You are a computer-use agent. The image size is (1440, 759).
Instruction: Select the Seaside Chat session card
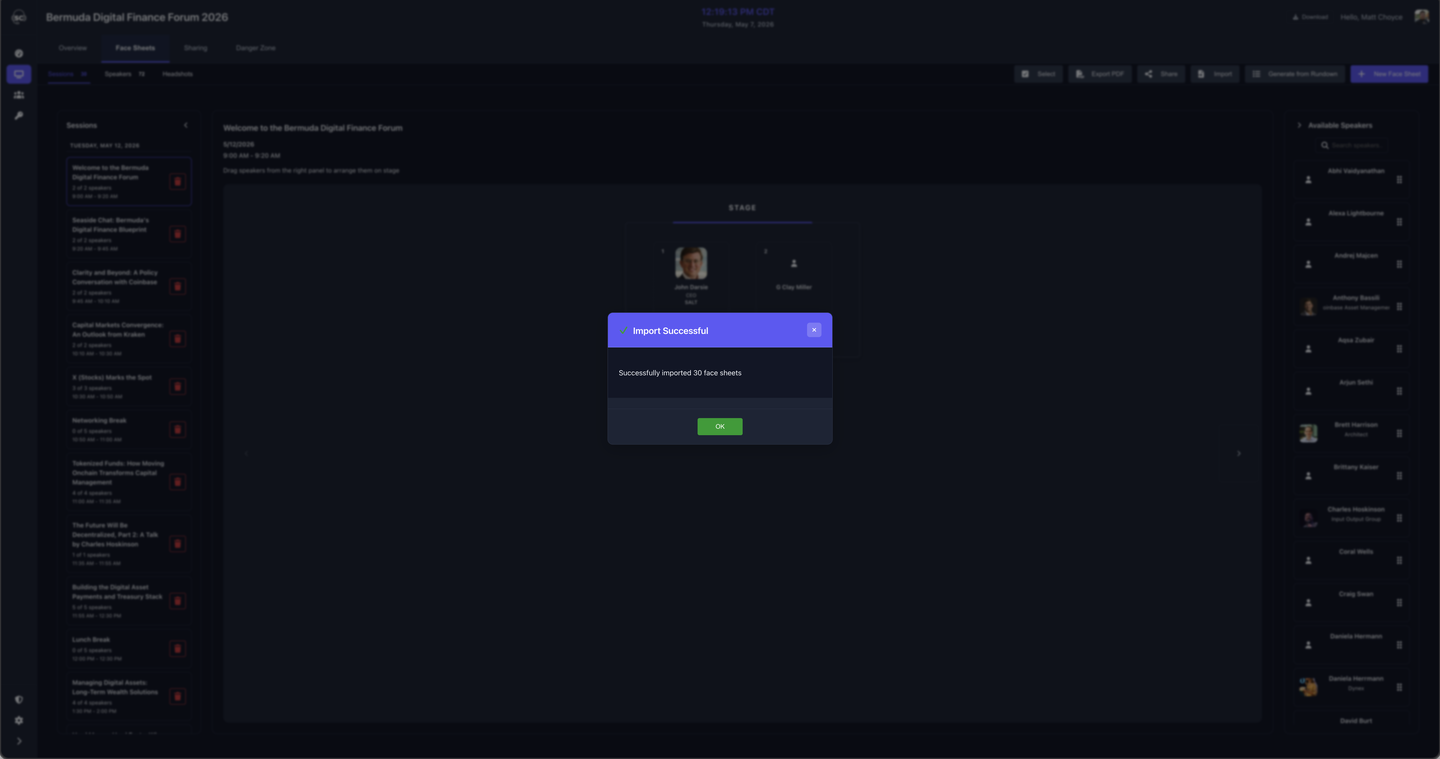128,234
